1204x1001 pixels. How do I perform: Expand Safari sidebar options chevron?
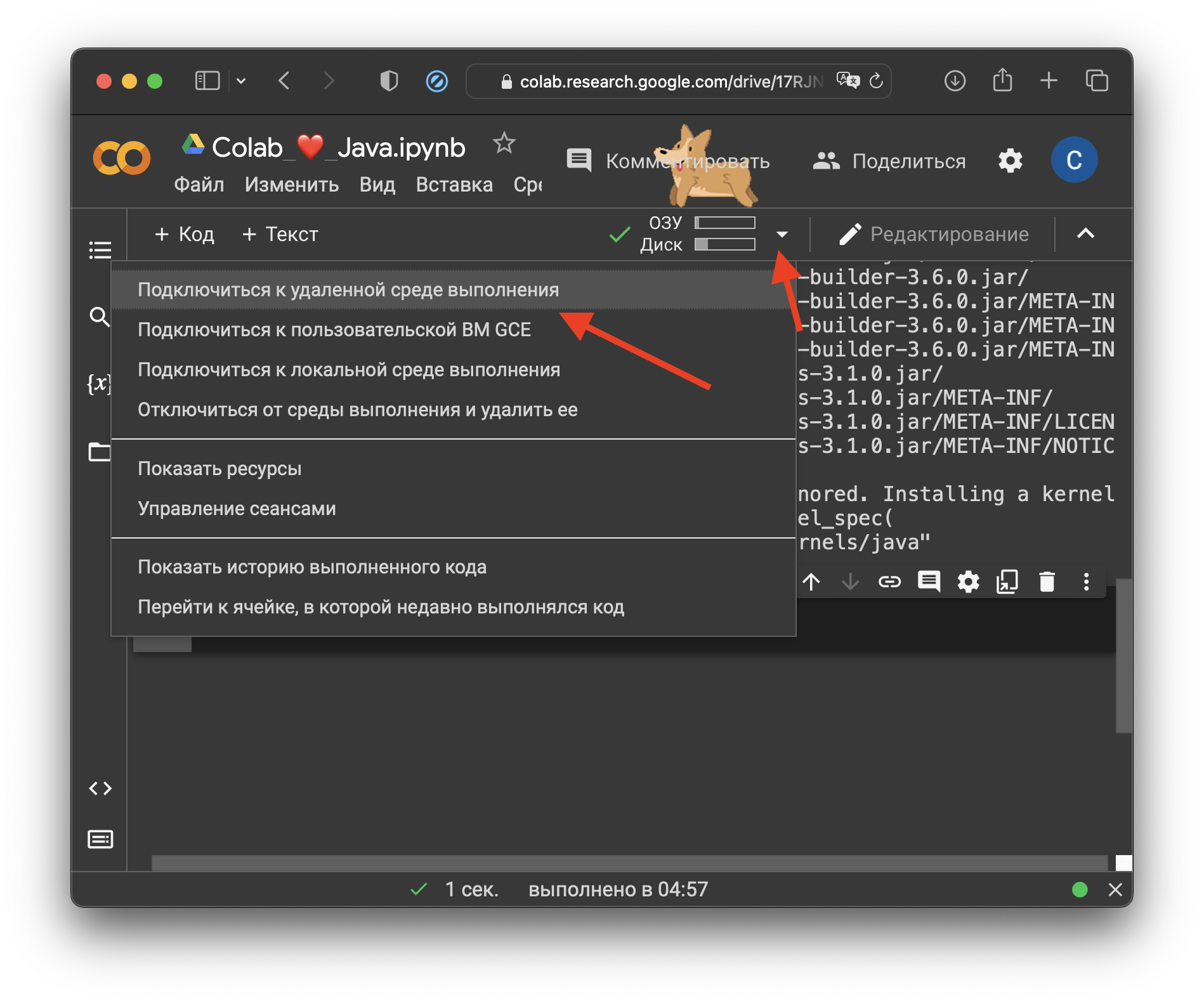(x=241, y=81)
